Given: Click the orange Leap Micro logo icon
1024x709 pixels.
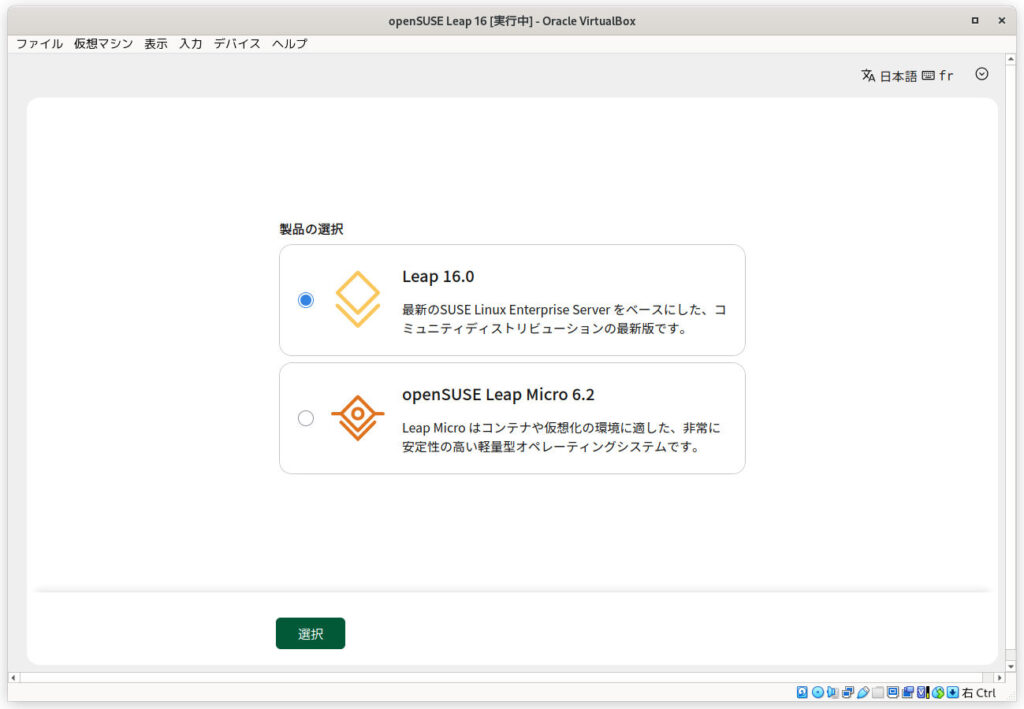Looking at the screenshot, I should tap(357, 418).
